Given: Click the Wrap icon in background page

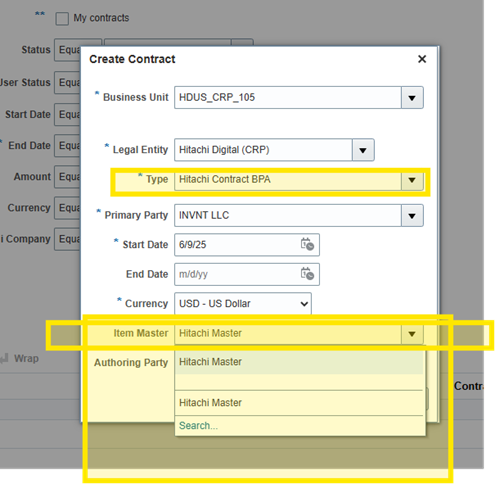Looking at the screenshot, I should pyautogui.click(x=4, y=358).
